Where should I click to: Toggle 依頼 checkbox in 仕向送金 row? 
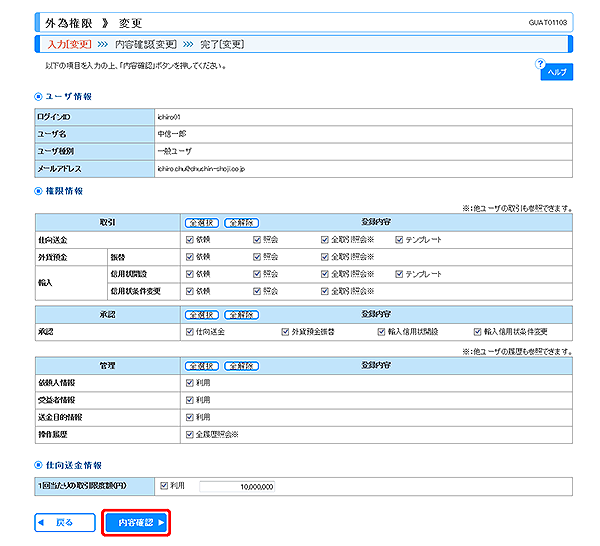pos(189,240)
